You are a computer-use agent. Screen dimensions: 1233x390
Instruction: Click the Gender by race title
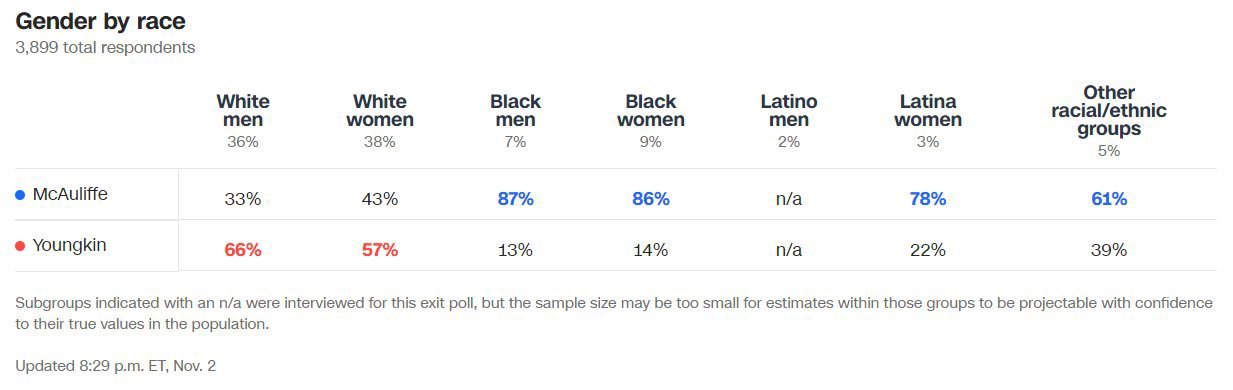tap(100, 21)
